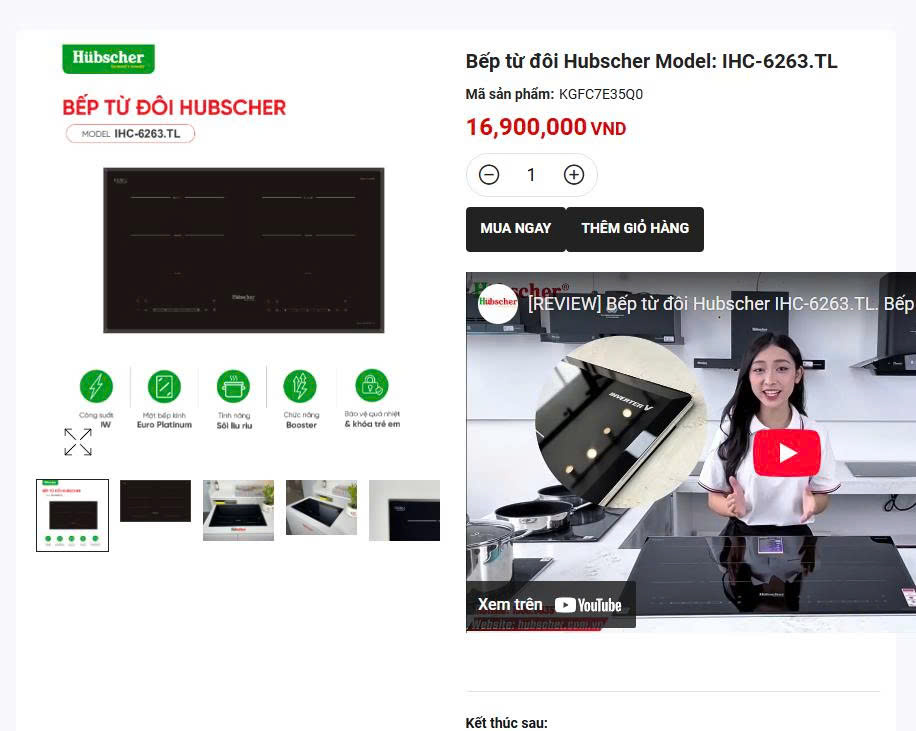Click the Công suất lightning icon
This screenshot has height=731, width=916.
coord(96,386)
